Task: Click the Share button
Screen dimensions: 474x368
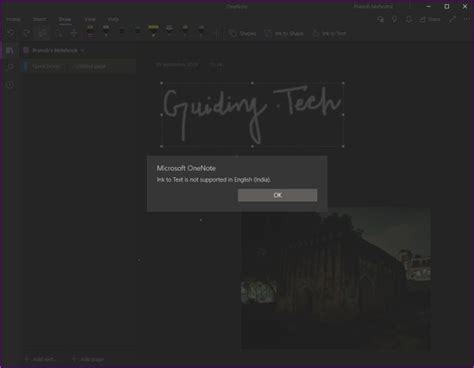Action: click(x=430, y=19)
